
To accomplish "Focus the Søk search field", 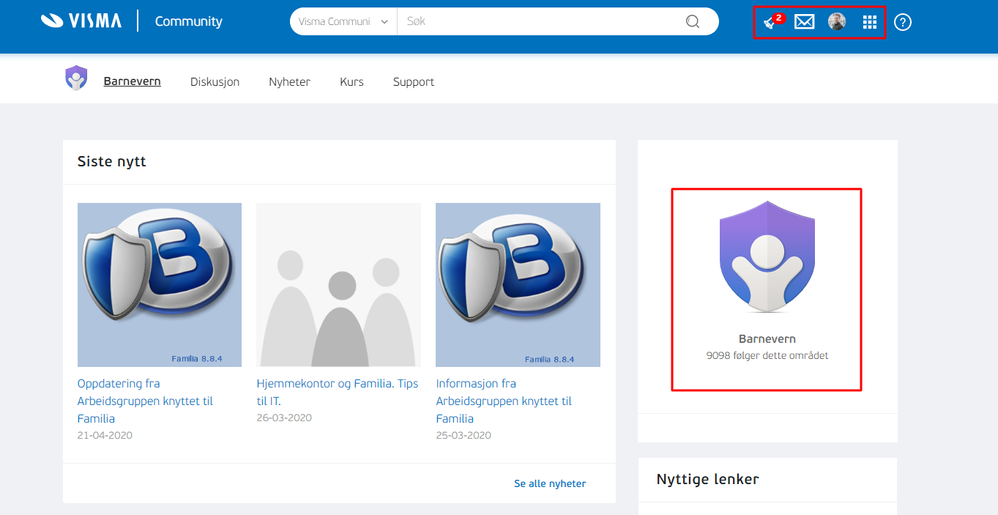I will coord(541,22).
